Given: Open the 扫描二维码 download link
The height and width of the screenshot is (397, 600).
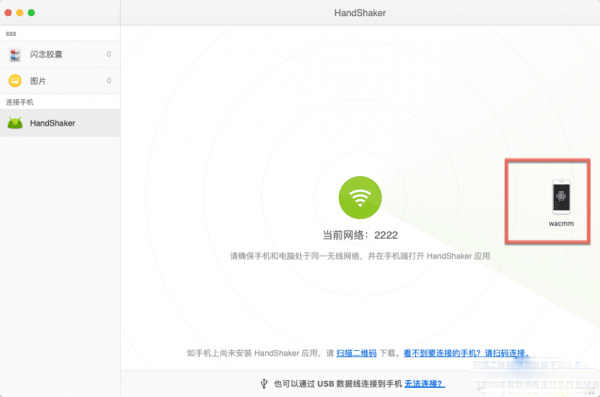Looking at the screenshot, I should pyautogui.click(x=356, y=353).
